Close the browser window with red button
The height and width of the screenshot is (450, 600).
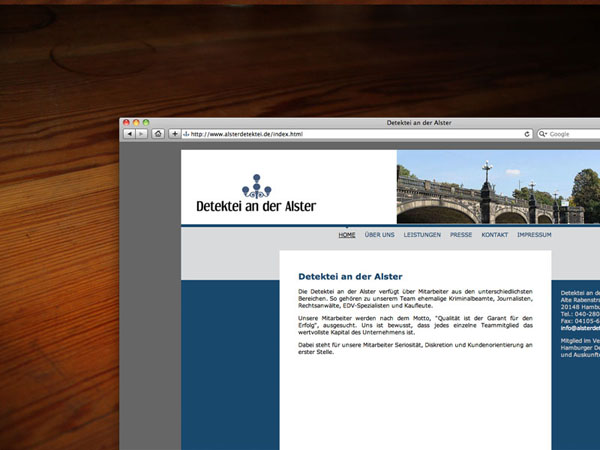pyautogui.click(x=126, y=122)
